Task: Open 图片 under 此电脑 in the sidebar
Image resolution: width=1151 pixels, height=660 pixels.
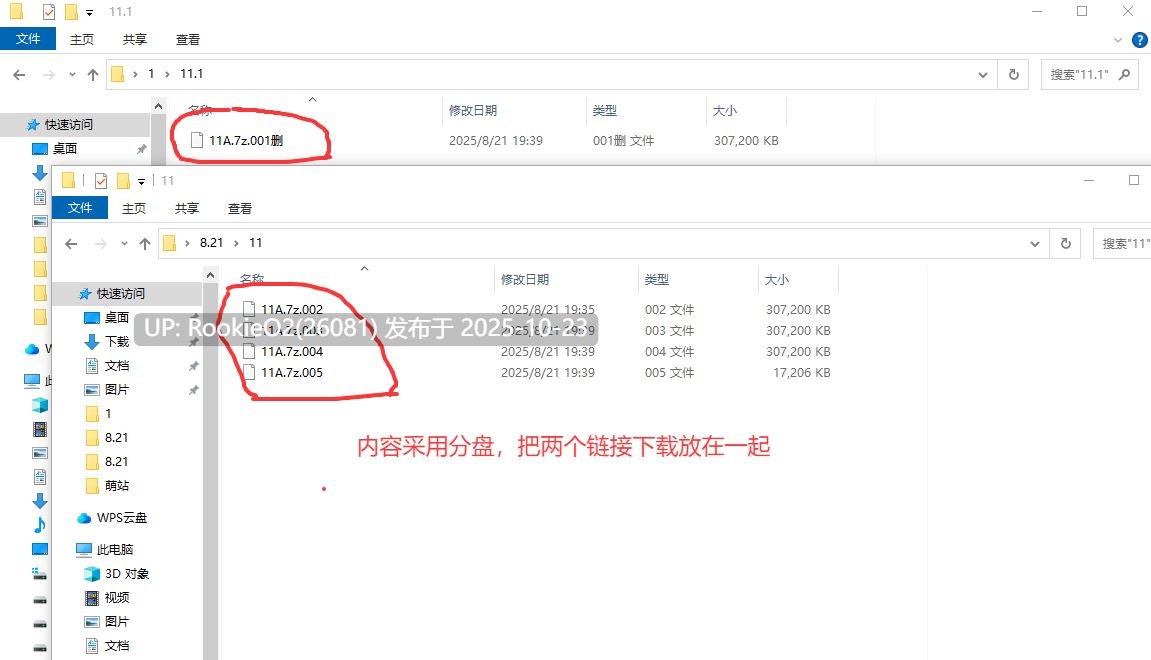Action: tap(117, 621)
